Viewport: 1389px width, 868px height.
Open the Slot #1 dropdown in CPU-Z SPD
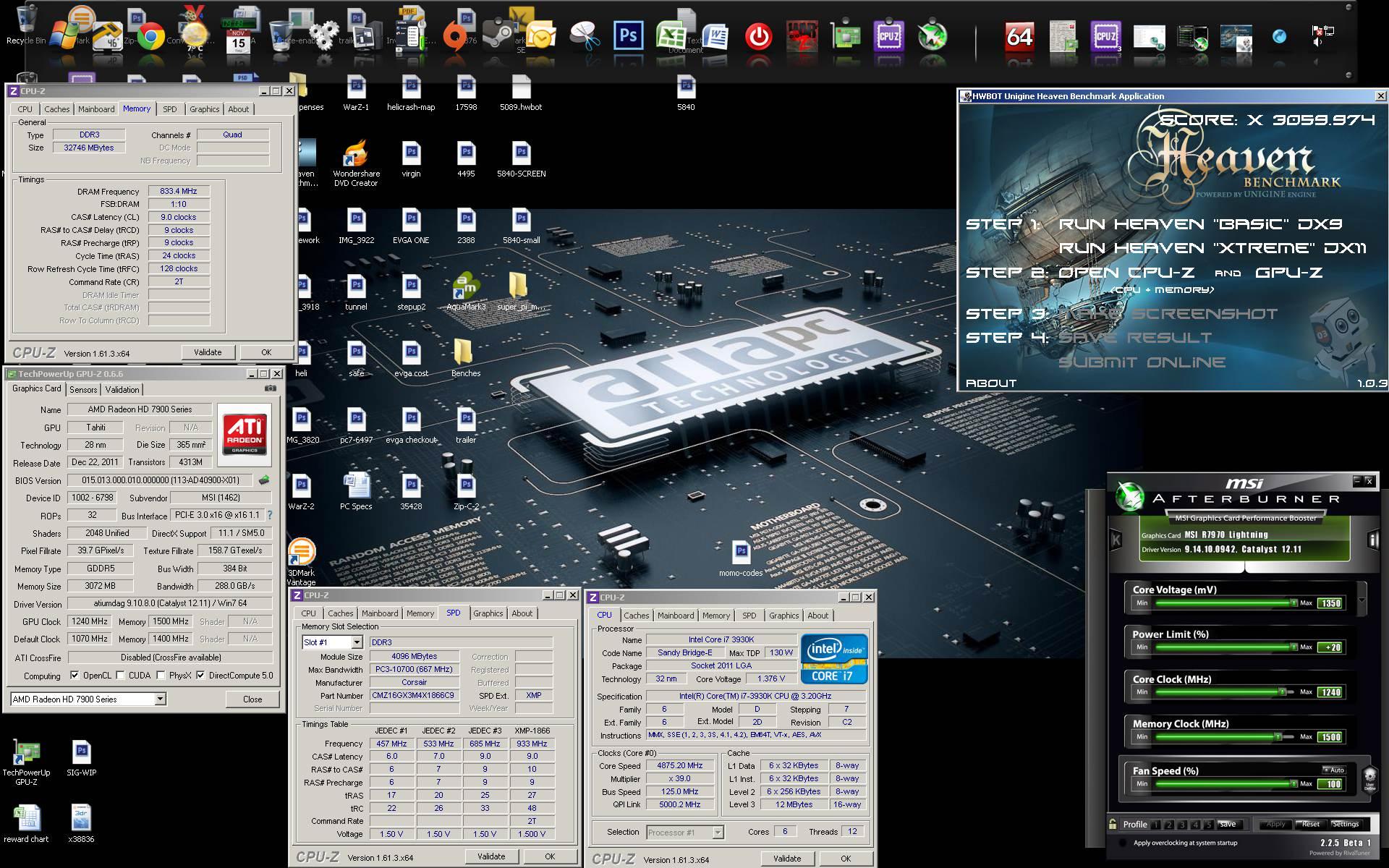pyautogui.click(x=356, y=642)
